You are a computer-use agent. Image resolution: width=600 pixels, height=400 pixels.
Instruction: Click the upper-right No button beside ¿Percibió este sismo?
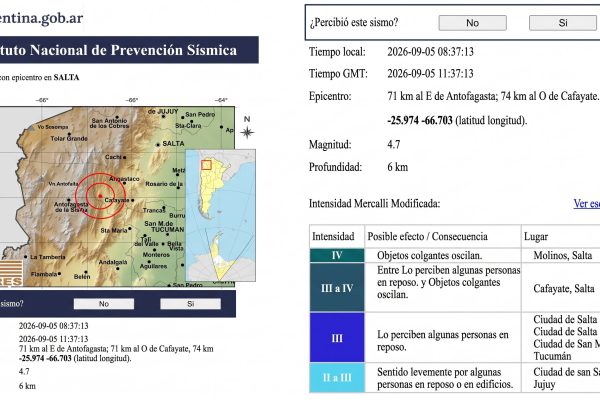pyautogui.click(x=473, y=23)
